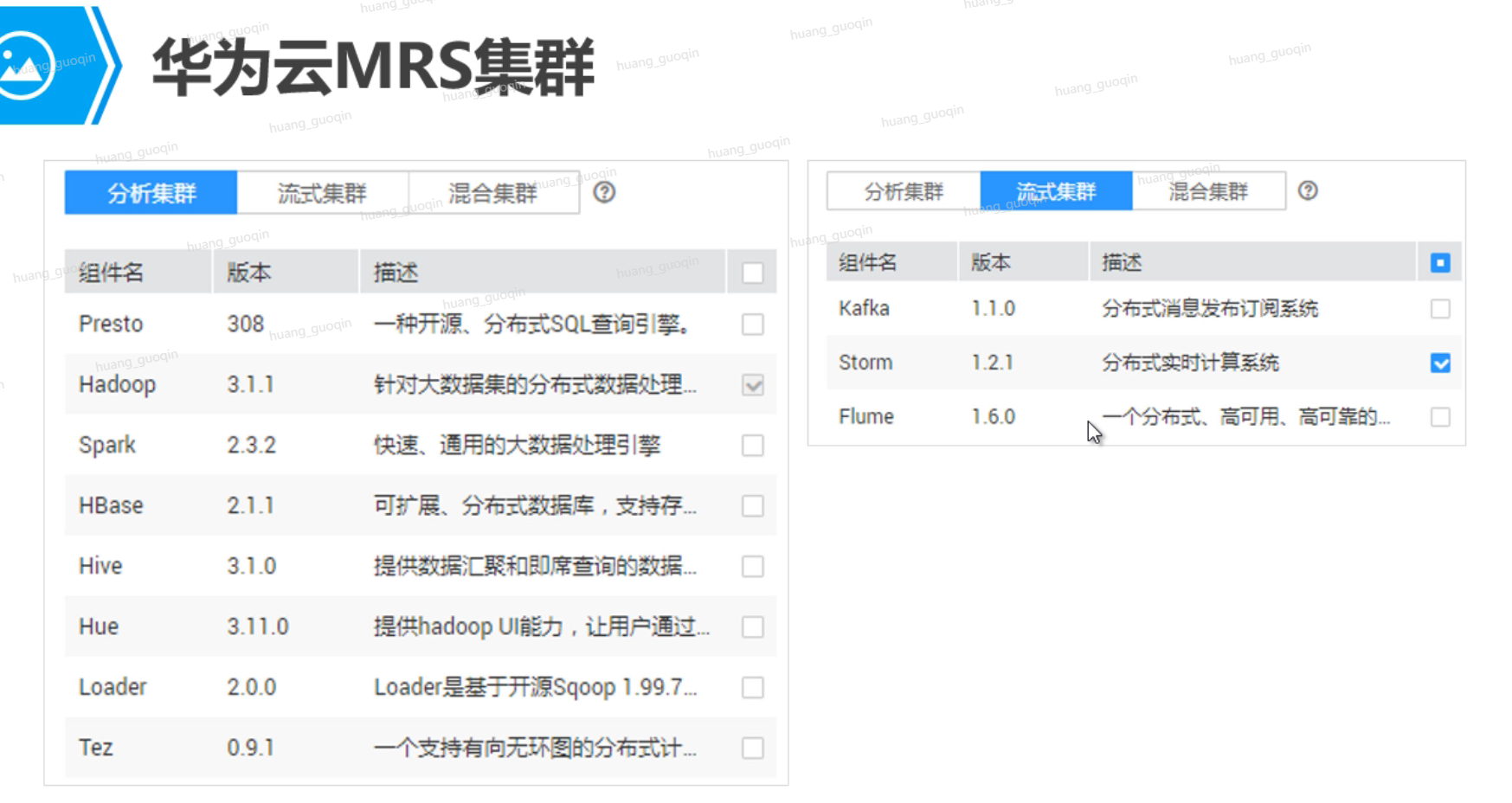Toggle the Hadoop component checkbox
The image size is (1512, 803).
[x=753, y=385]
